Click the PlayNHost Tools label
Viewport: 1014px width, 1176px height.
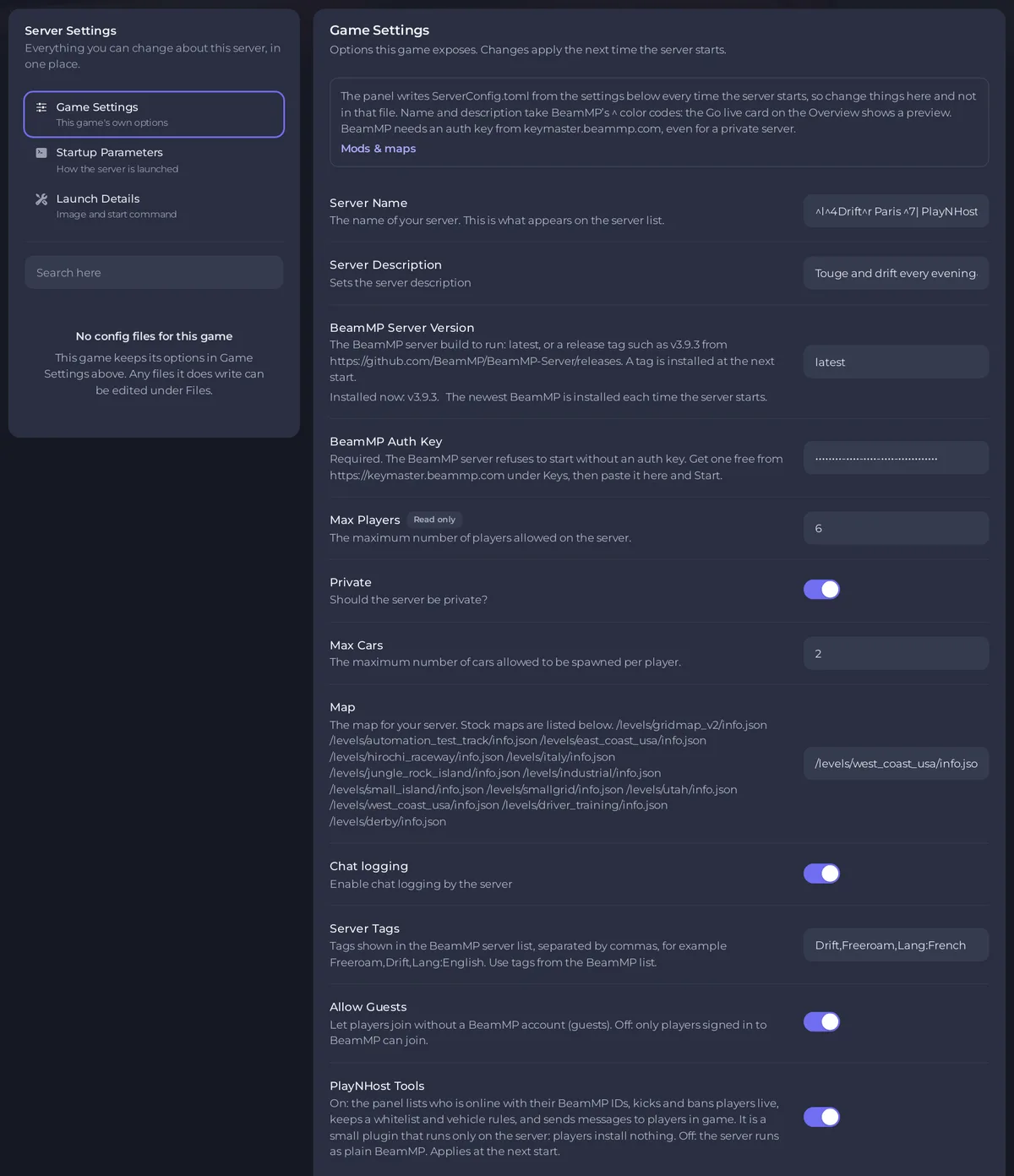(377, 1086)
